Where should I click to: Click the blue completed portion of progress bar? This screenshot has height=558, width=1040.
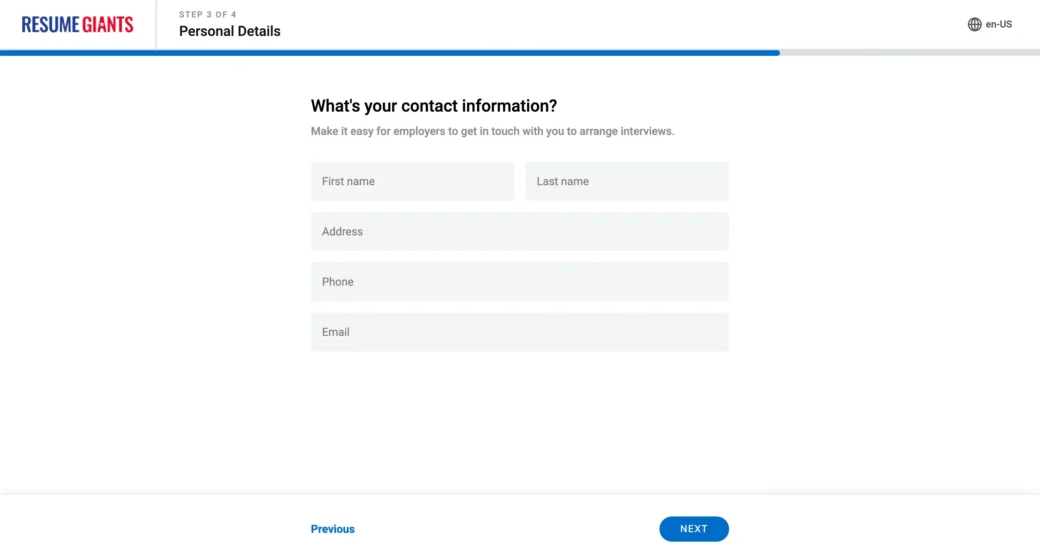tap(390, 53)
